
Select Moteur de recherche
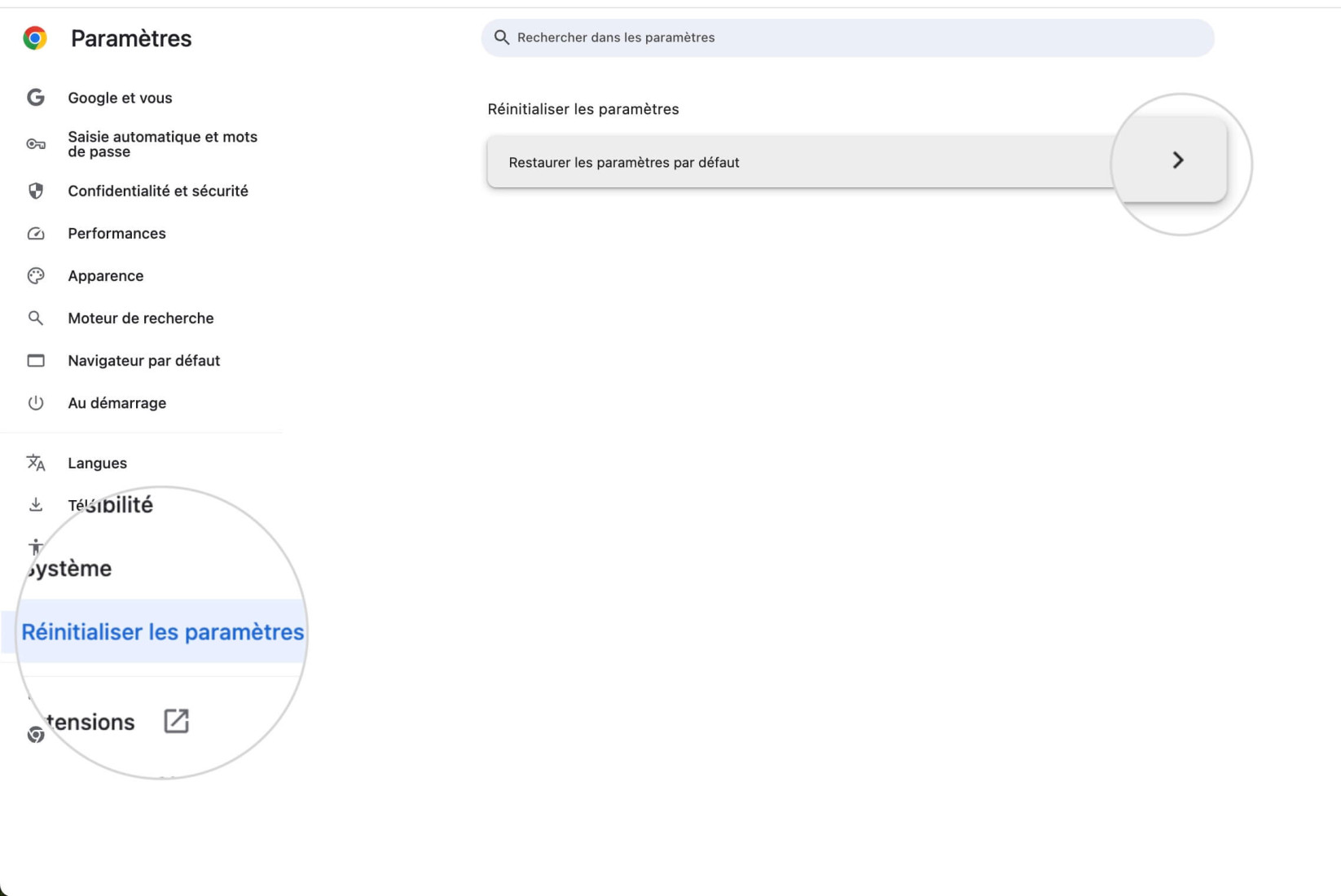(141, 318)
